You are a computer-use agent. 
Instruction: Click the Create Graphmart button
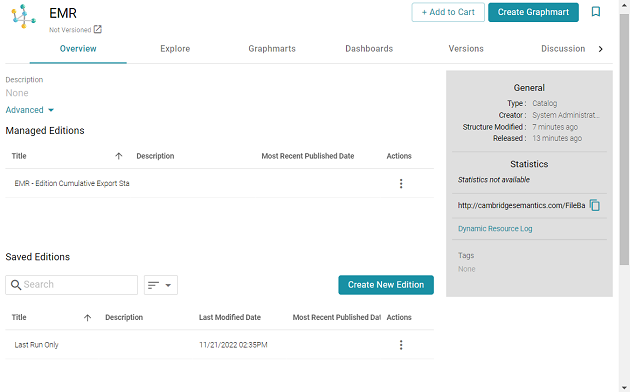coord(533,12)
